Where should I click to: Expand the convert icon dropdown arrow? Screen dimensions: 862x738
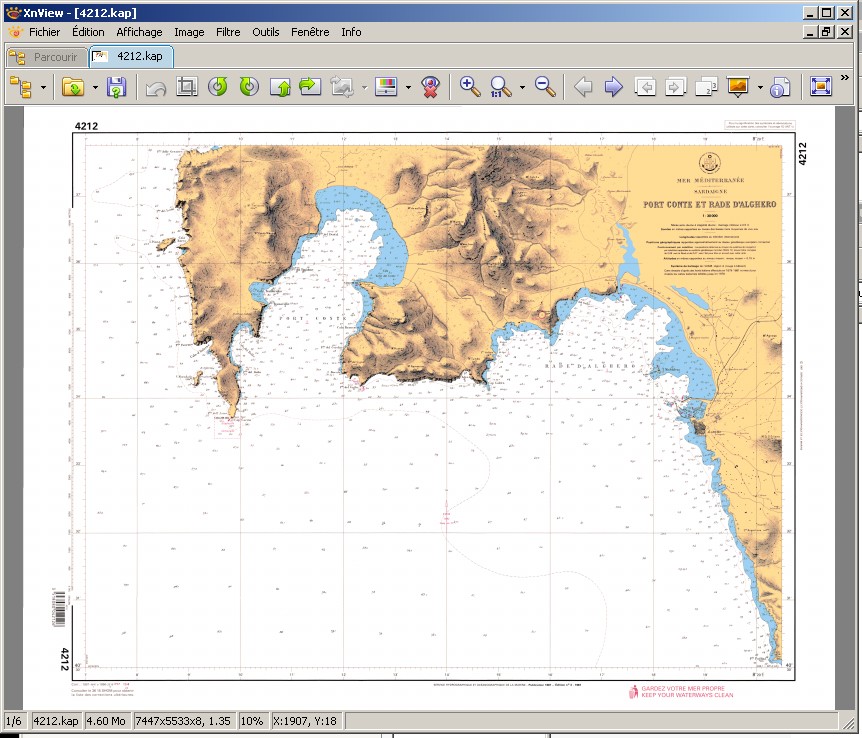pyautogui.click(x=364, y=87)
